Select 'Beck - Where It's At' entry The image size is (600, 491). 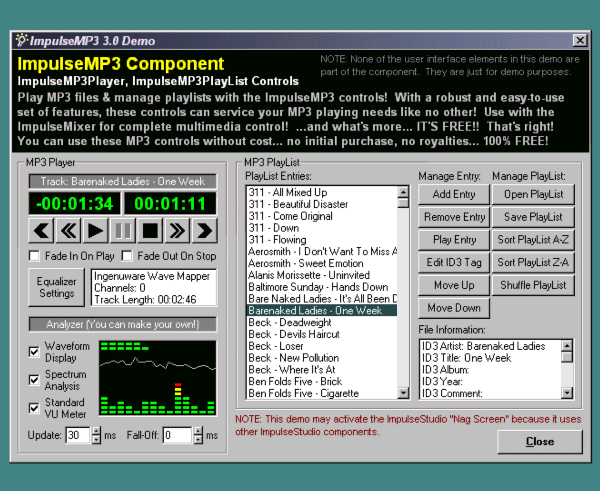click(321, 370)
